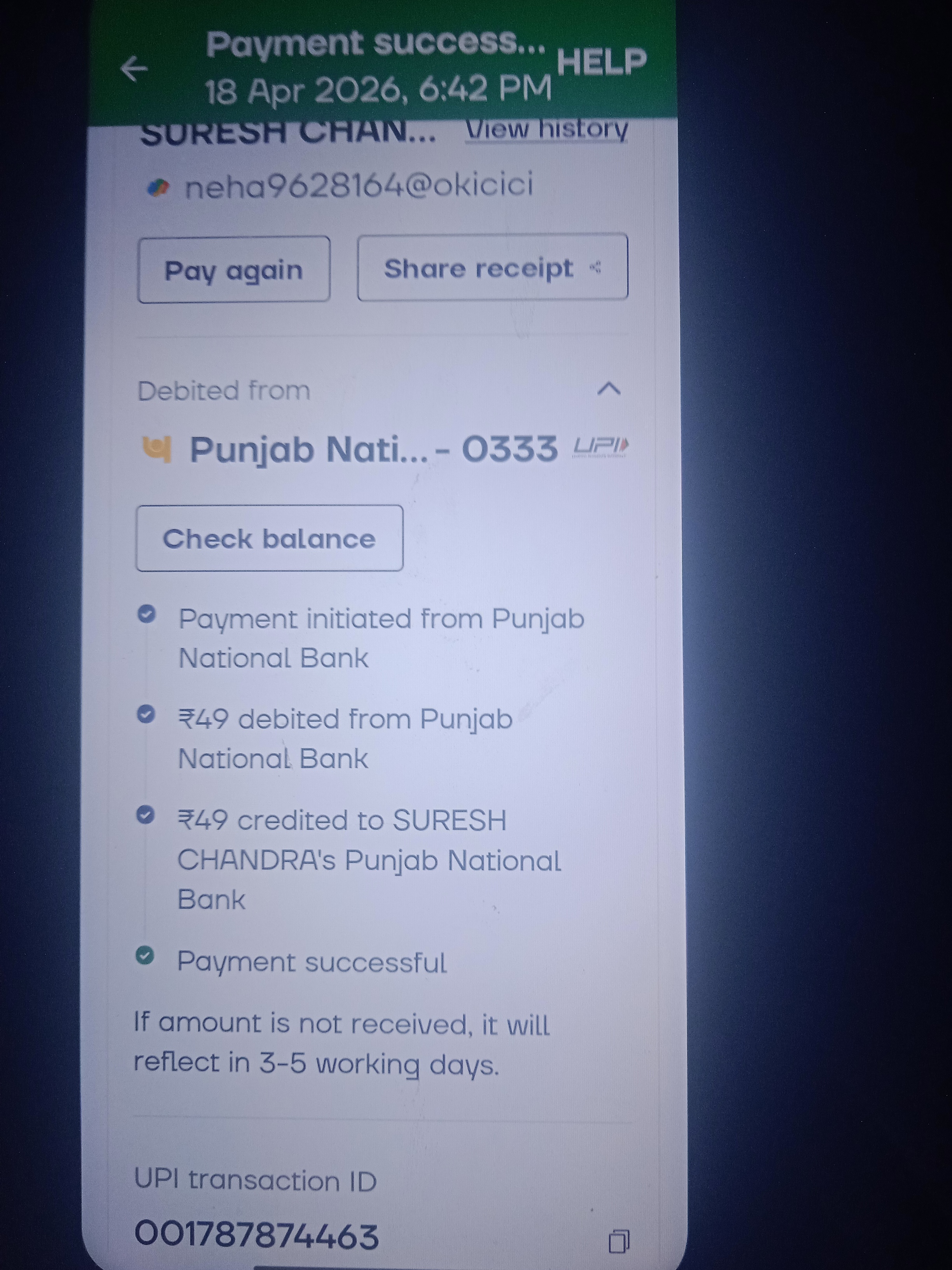
Task: Open HELP in the header
Action: click(x=601, y=61)
